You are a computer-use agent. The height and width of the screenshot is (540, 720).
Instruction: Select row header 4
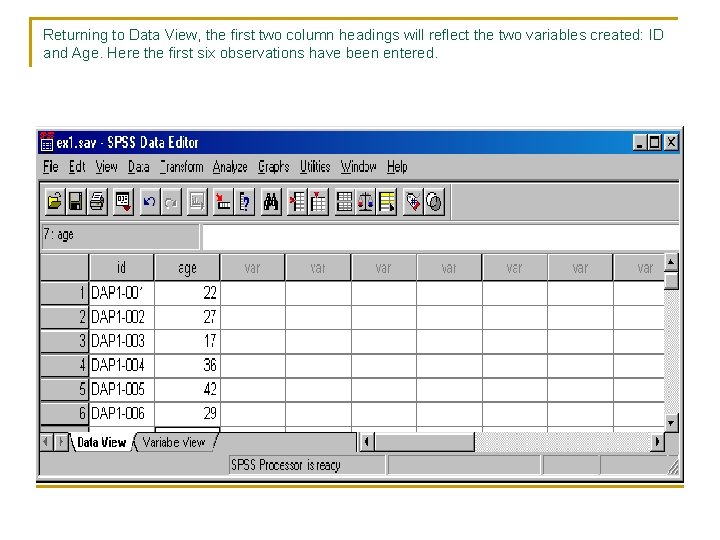[64, 366]
